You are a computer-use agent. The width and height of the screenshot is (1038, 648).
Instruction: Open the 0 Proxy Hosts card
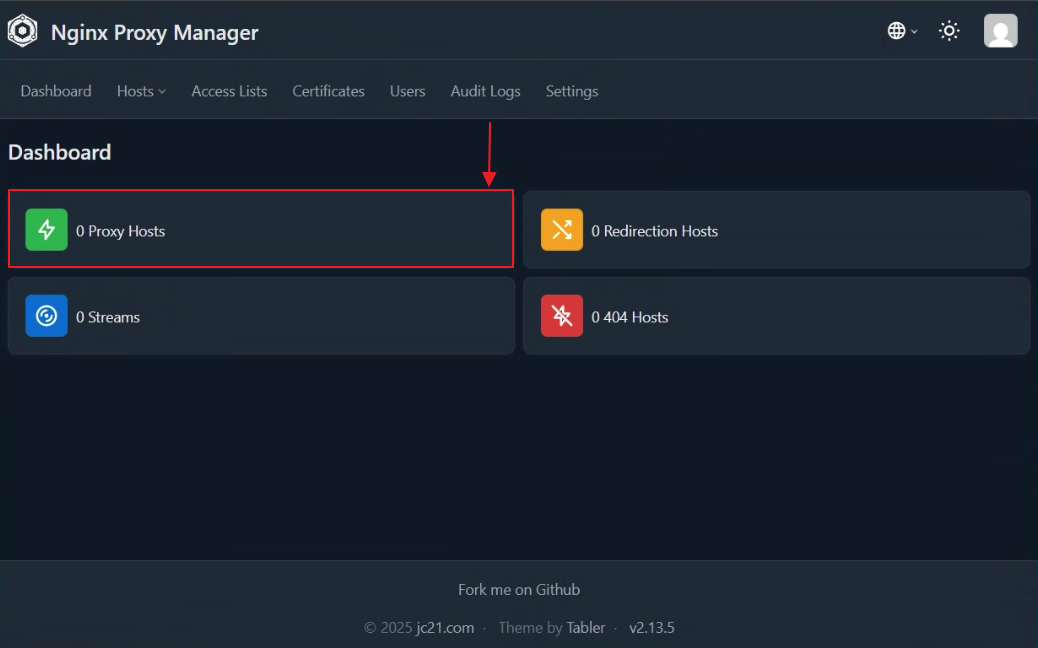point(261,229)
